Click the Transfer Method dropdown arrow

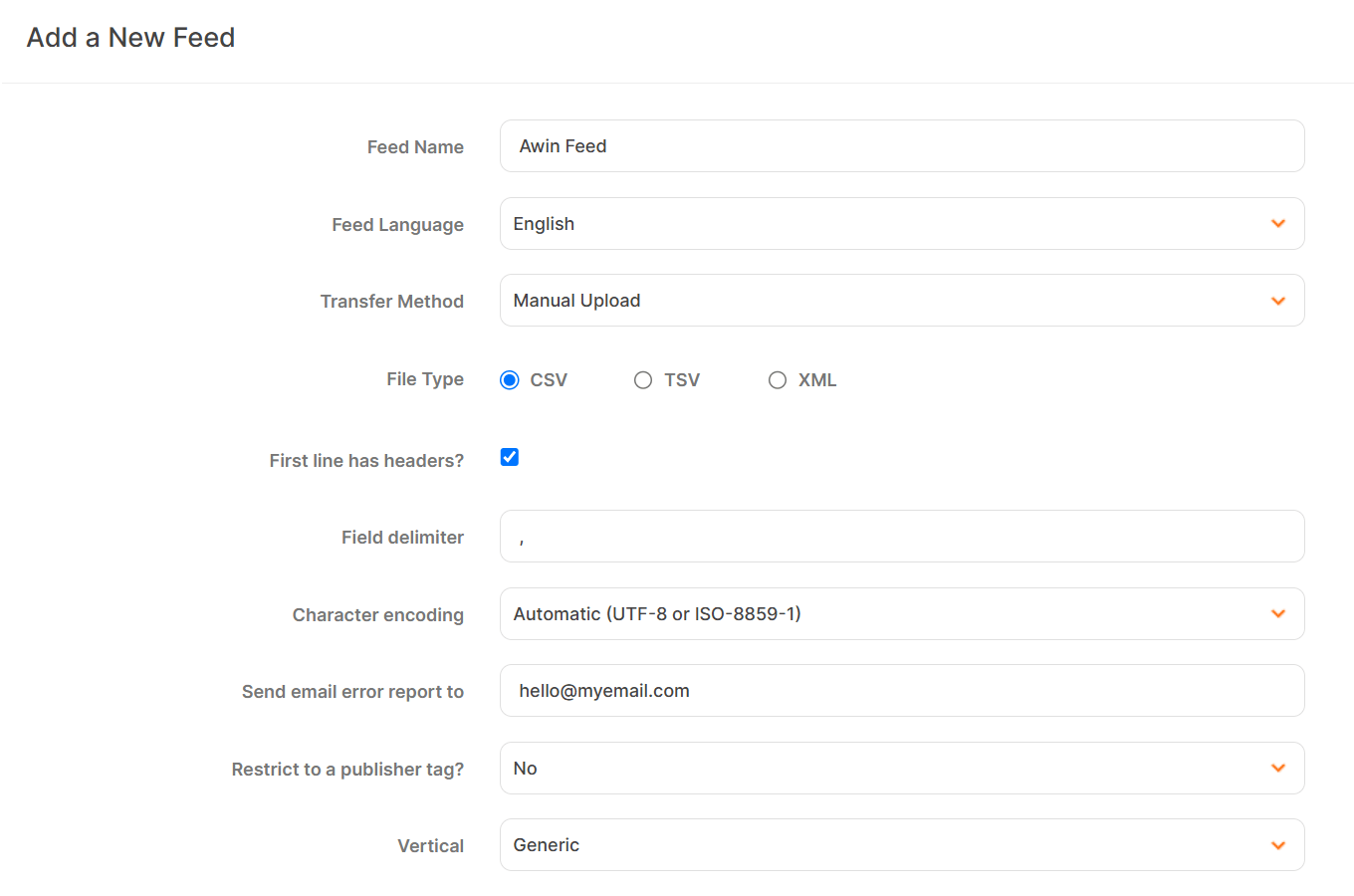(1278, 300)
